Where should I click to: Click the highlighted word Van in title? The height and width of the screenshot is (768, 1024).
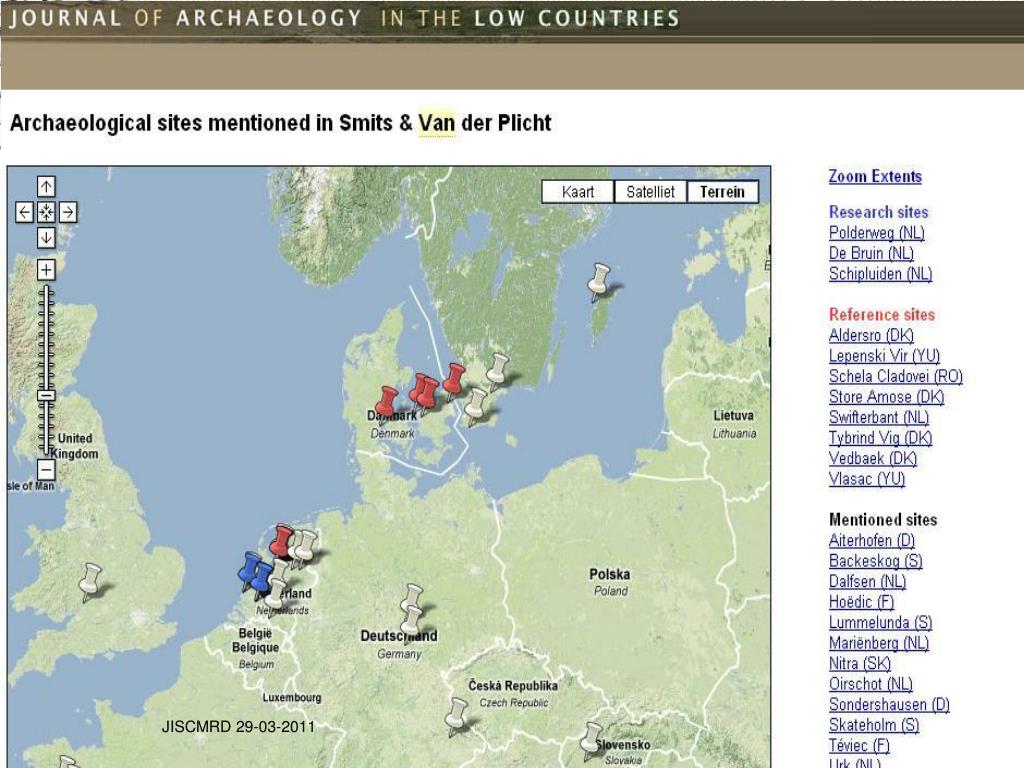click(437, 123)
